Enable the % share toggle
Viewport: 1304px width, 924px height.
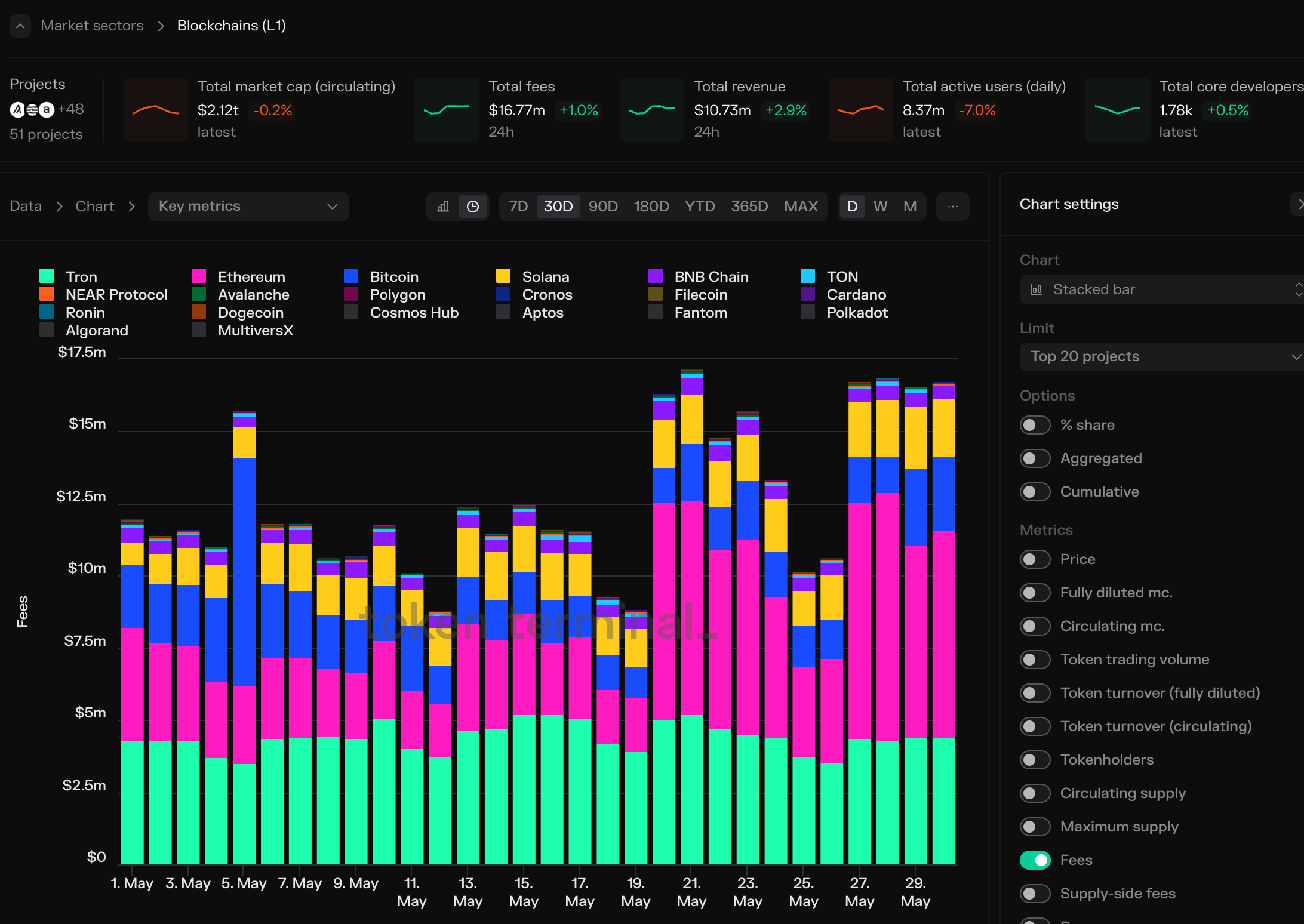coord(1035,425)
